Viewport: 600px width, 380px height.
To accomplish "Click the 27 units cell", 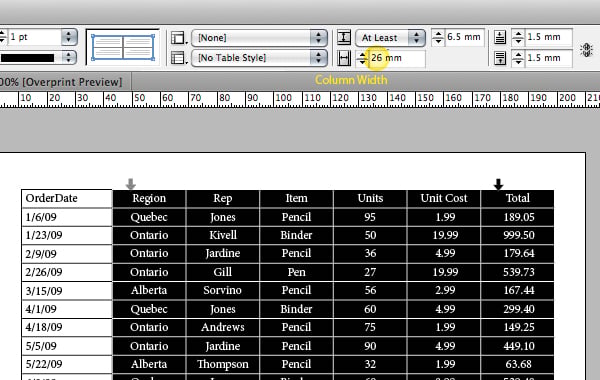I will [x=370, y=272].
